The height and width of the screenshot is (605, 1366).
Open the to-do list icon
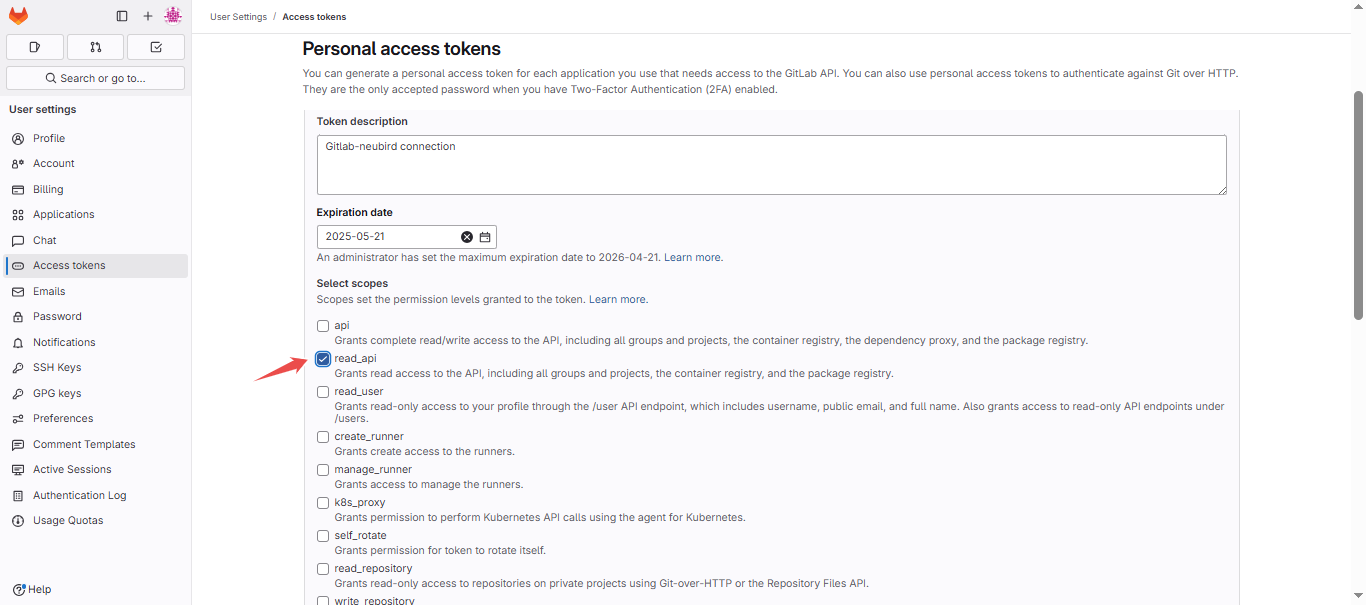(x=155, y=46)
